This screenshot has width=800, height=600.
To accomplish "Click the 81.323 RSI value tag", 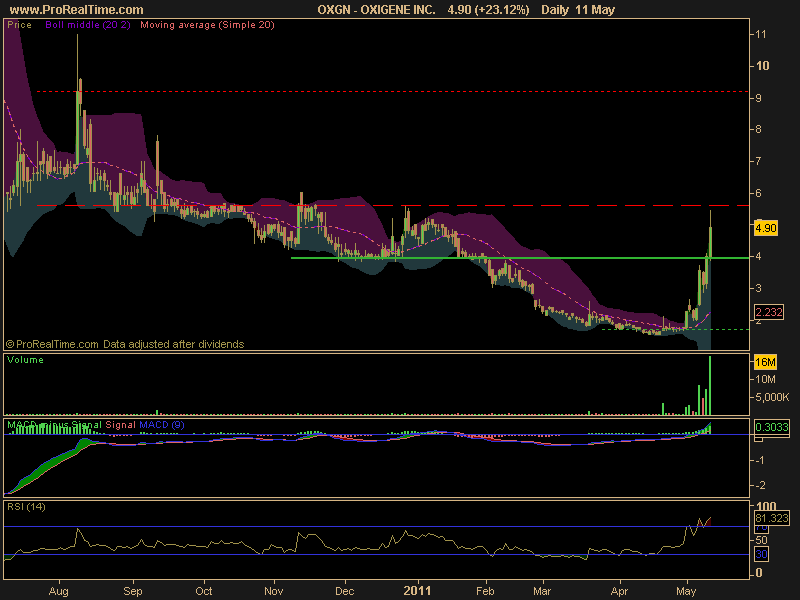I will 772,518.
